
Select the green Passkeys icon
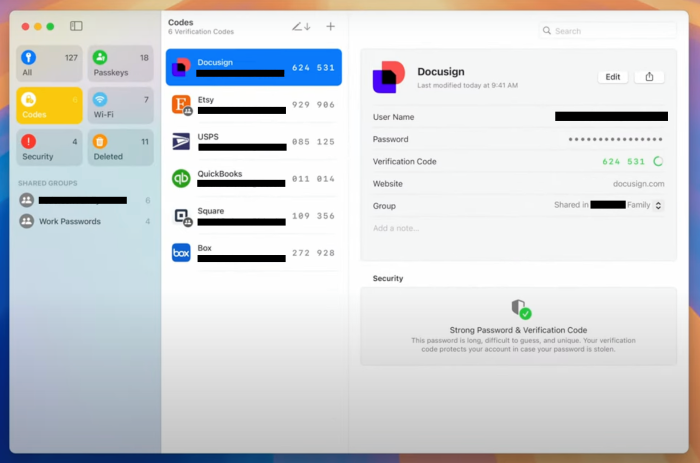click(100, 57)
